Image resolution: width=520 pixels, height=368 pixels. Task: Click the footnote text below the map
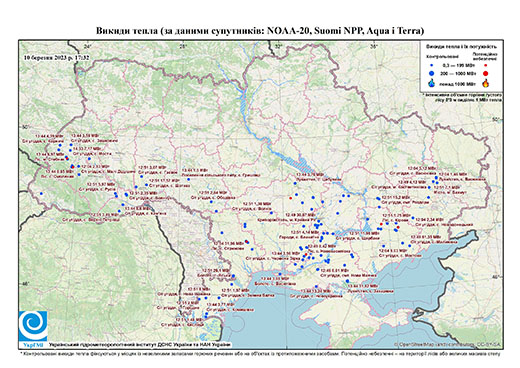260,353
